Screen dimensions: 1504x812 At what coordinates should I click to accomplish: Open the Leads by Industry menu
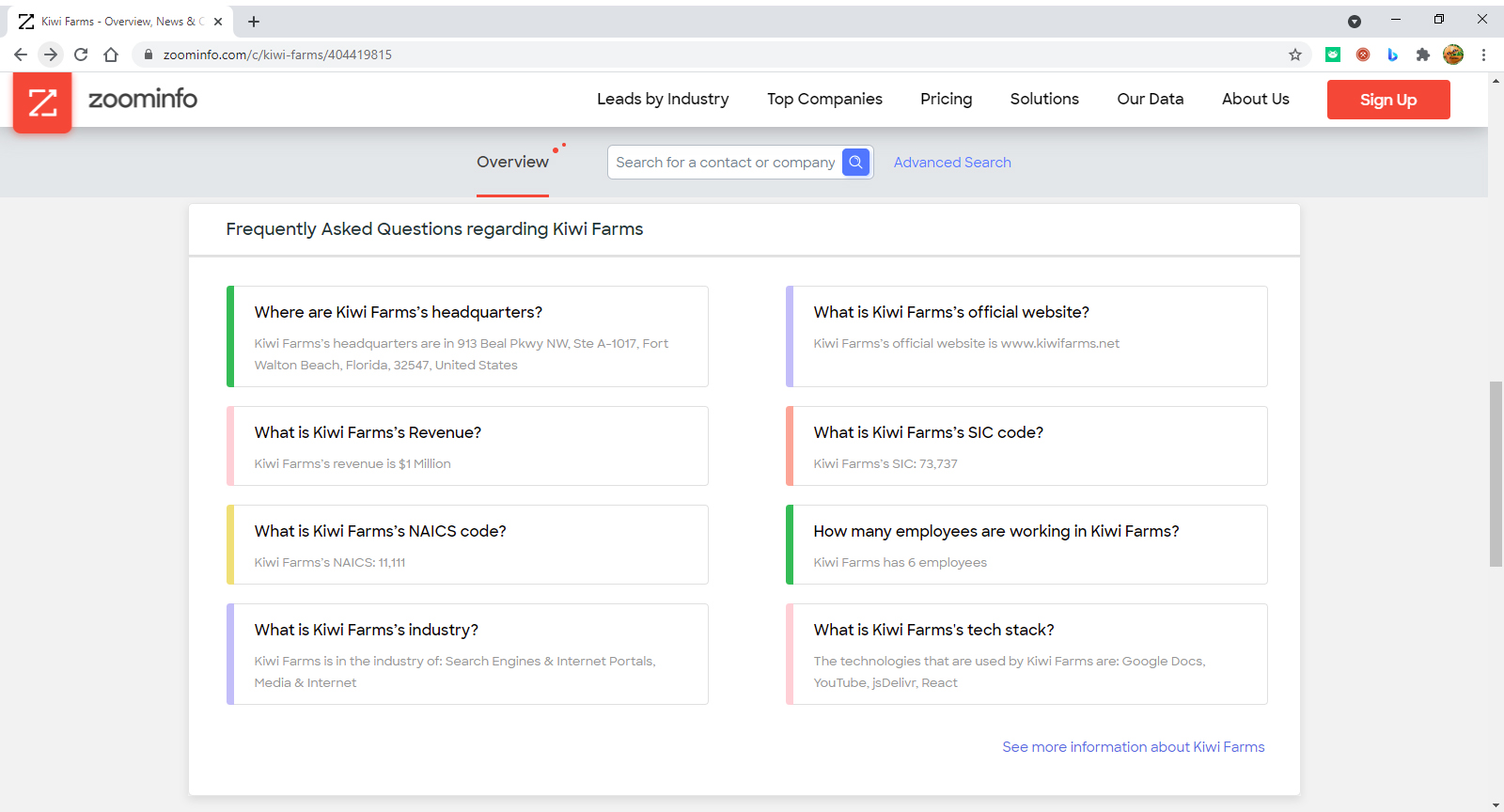click(x=663, y=99)
